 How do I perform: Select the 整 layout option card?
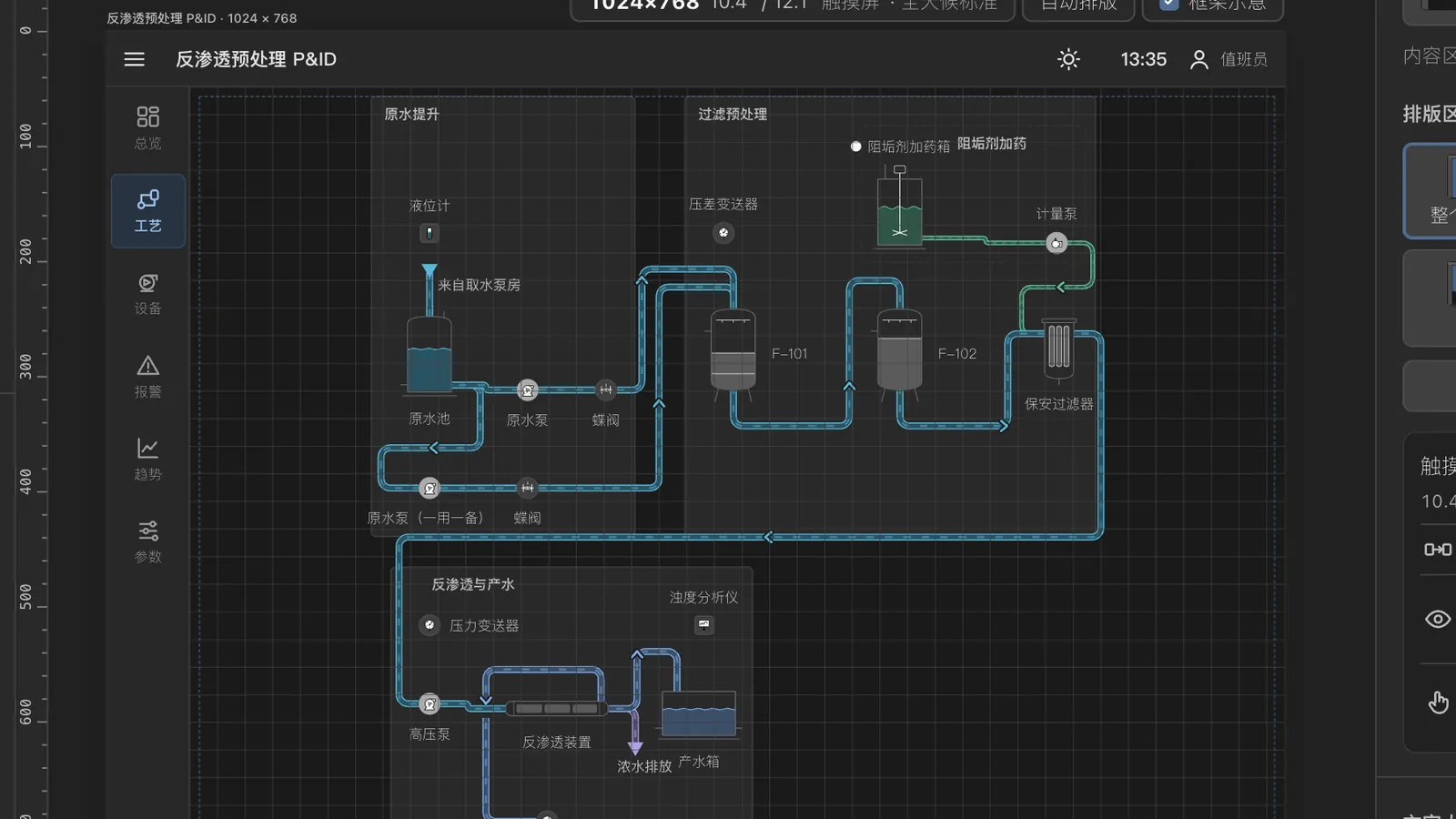pos(1431,191)
